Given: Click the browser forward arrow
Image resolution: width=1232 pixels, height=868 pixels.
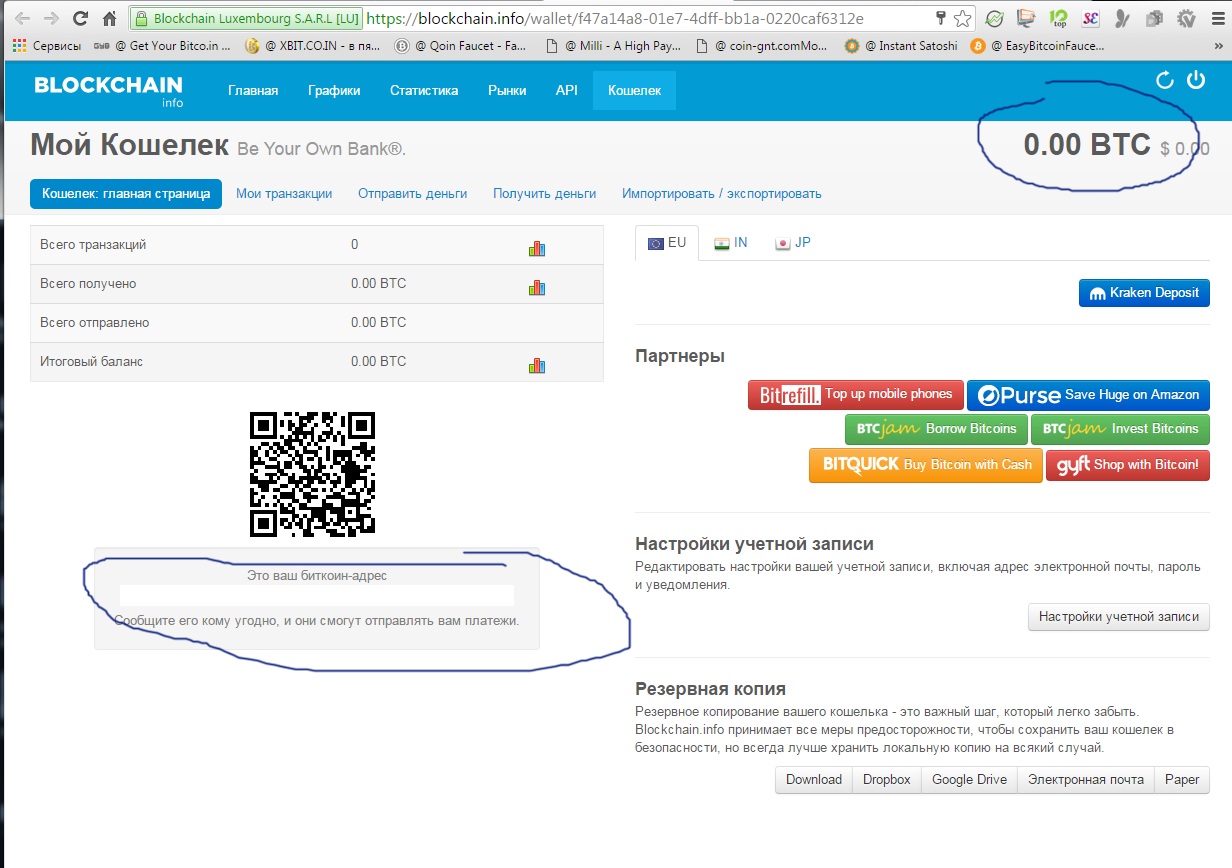Looking at the screenshot, I should coord(52,18).
